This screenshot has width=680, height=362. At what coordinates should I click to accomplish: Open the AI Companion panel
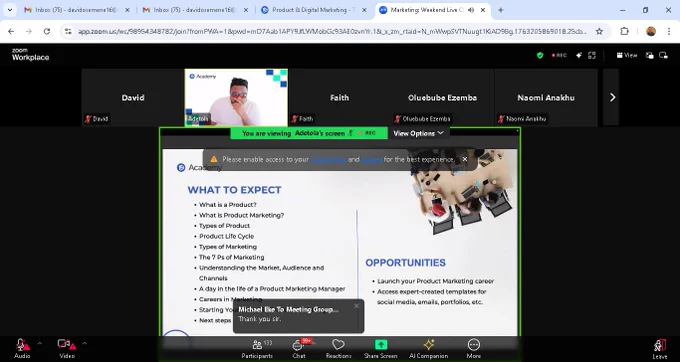[x=428, y=349]
